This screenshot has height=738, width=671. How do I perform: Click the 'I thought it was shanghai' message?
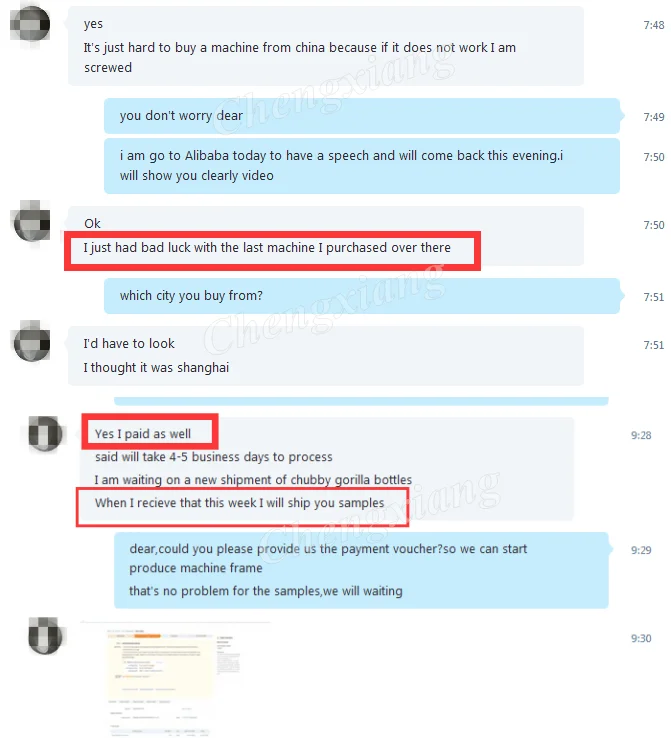click(x=156, y=368)
